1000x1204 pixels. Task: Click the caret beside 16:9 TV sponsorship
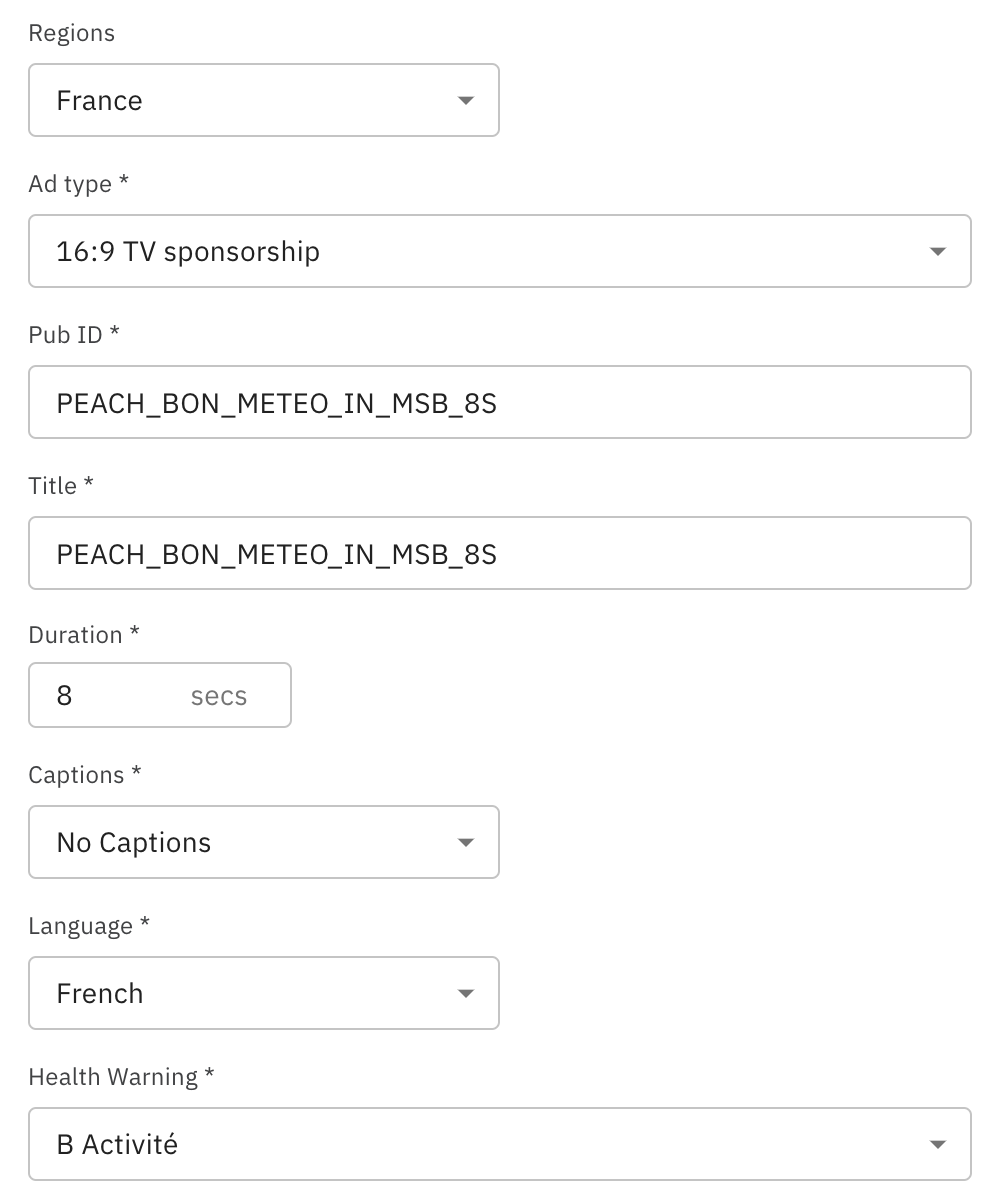(937, 252)
